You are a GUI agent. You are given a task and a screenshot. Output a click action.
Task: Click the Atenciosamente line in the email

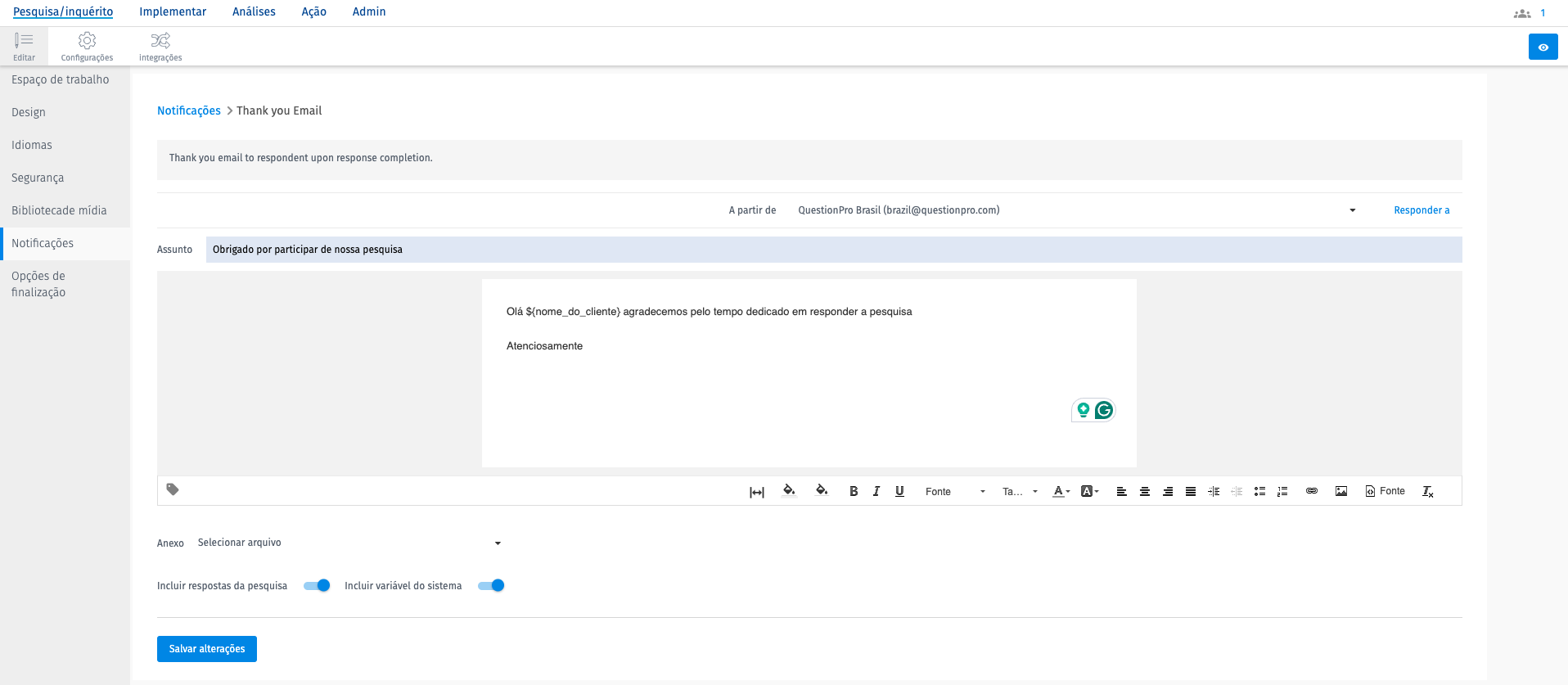pyautogui.click(x=544, y=346)
